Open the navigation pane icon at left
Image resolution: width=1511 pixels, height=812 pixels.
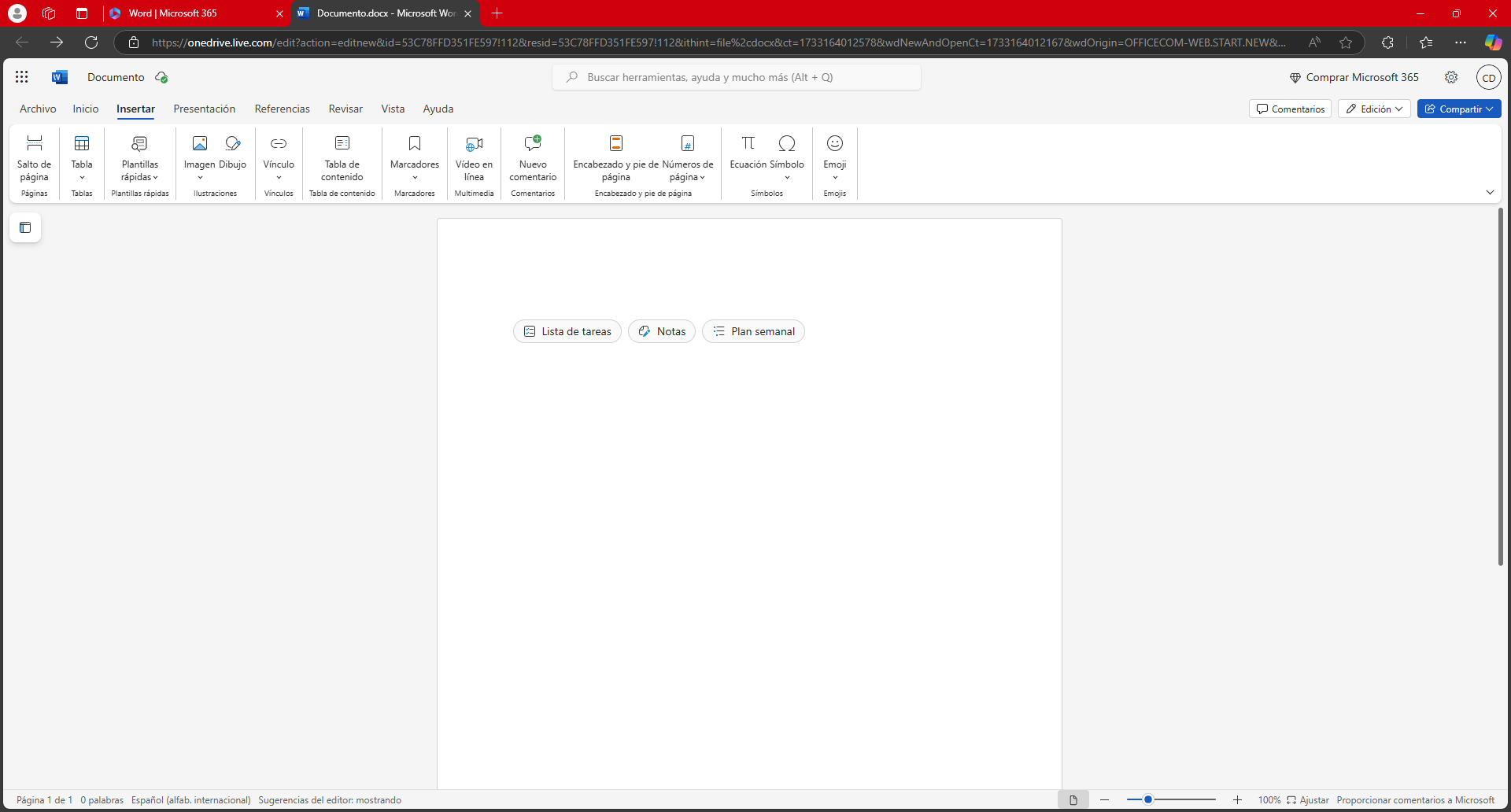coord(25,227)
